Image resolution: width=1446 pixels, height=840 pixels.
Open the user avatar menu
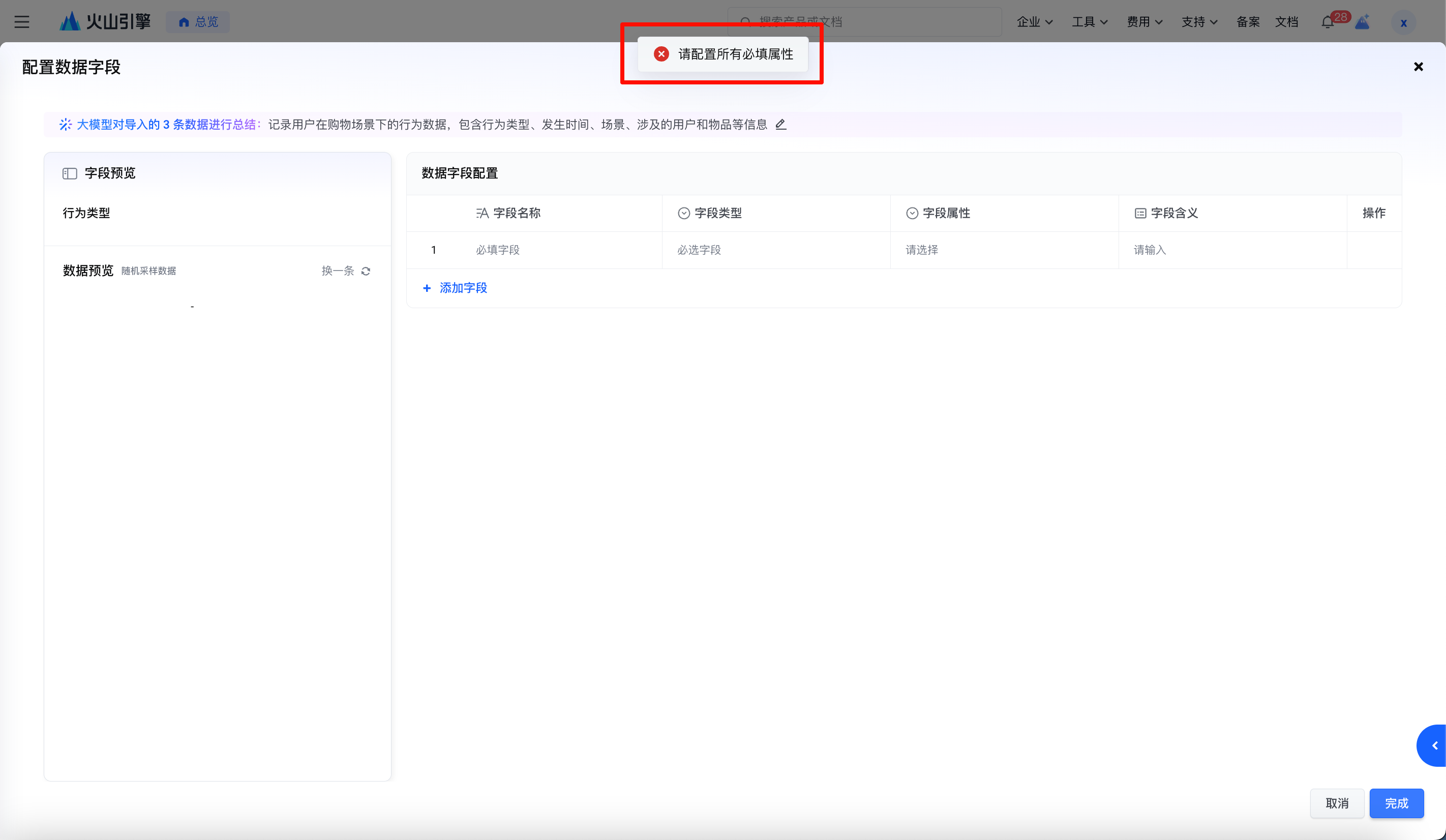[1403, 22]
